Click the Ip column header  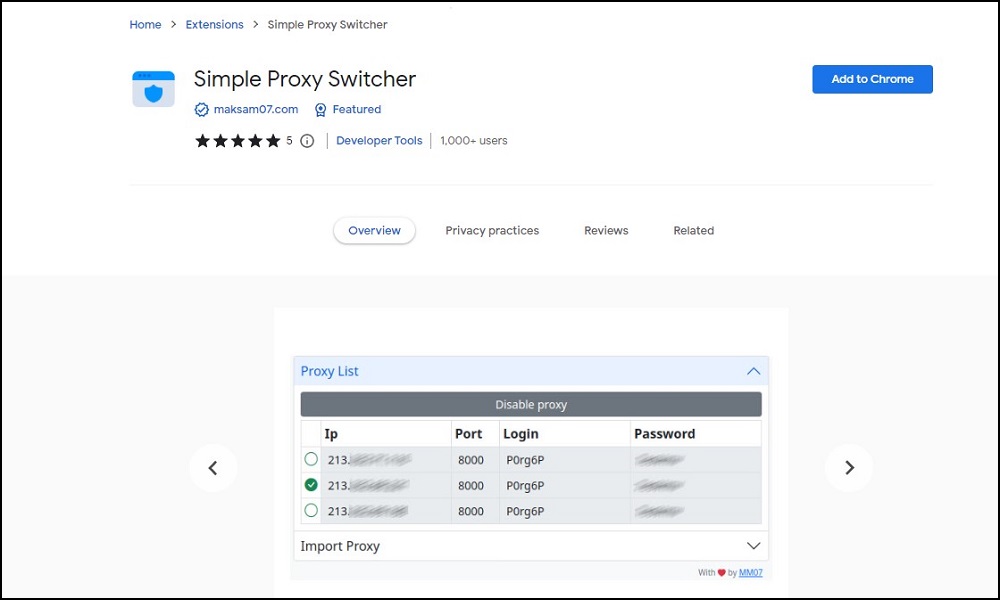(x=331, y=434)
